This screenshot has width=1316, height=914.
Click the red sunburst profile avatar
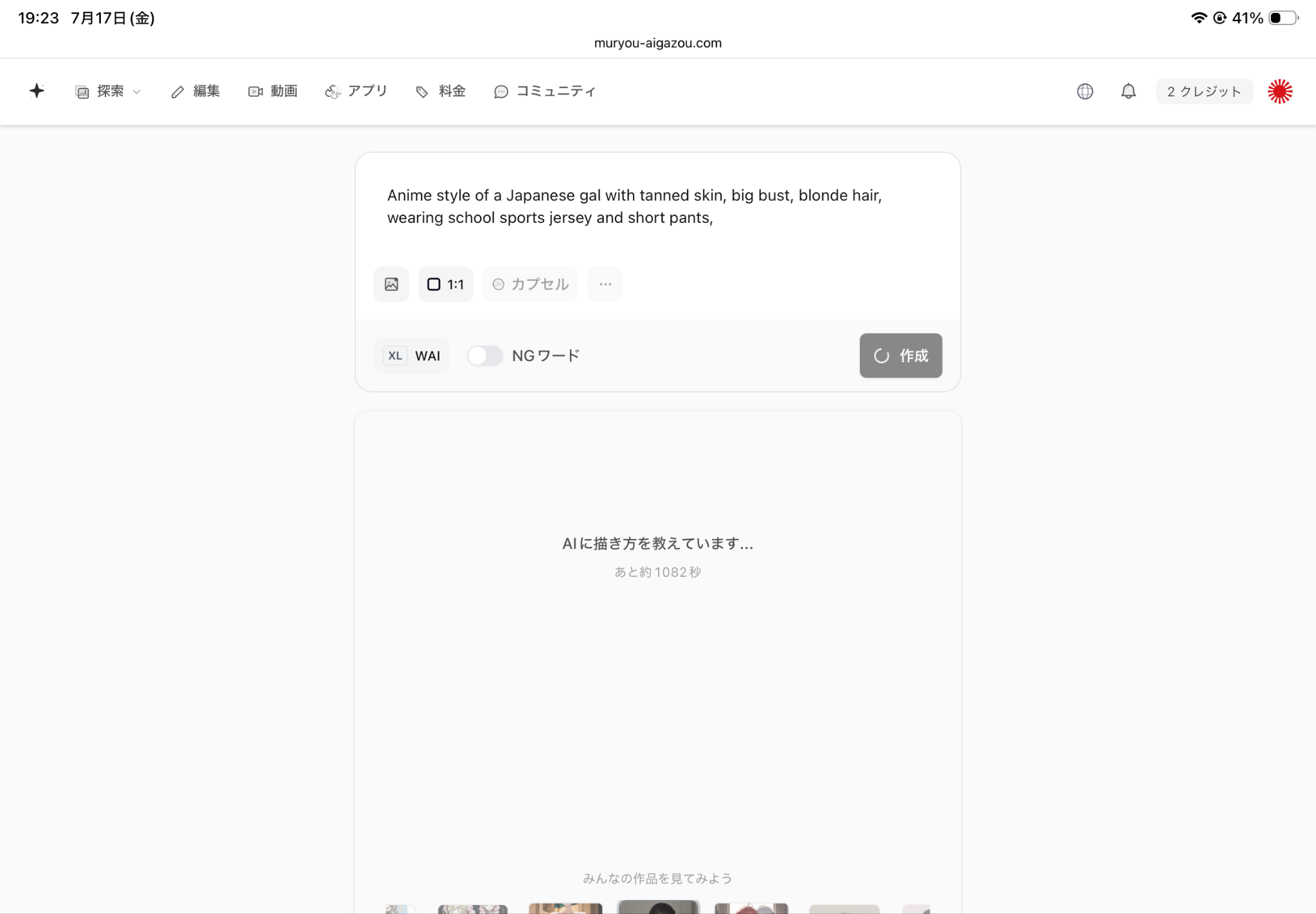(1280, 91)
